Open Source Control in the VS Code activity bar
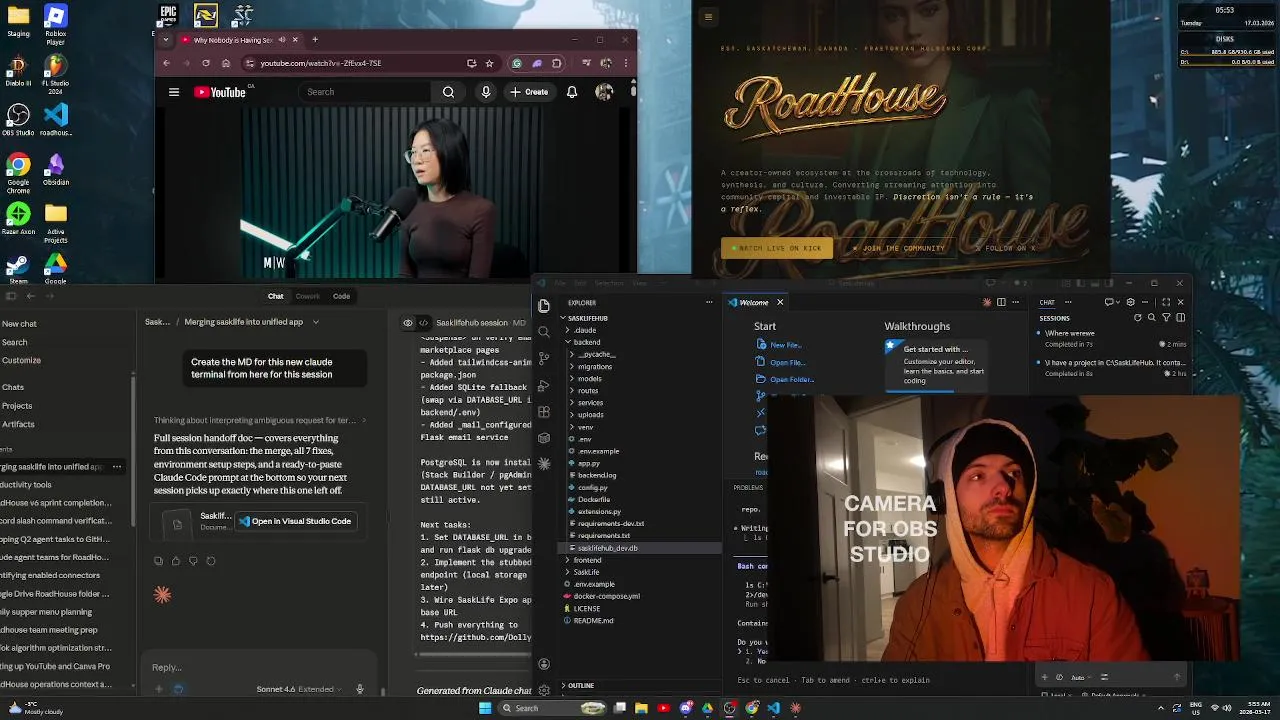The height and width of the screenshot is (720, 1280). tap(544, 358)
